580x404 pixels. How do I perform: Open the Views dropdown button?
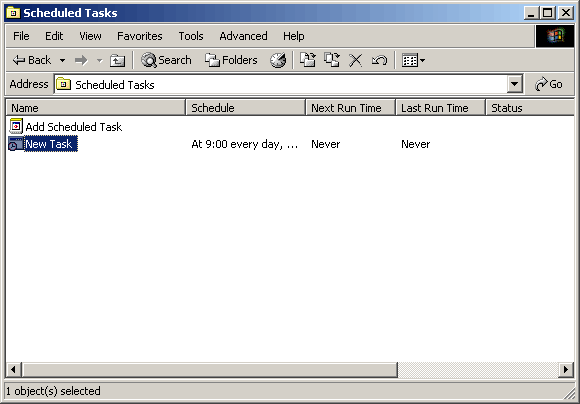[414, 60]
